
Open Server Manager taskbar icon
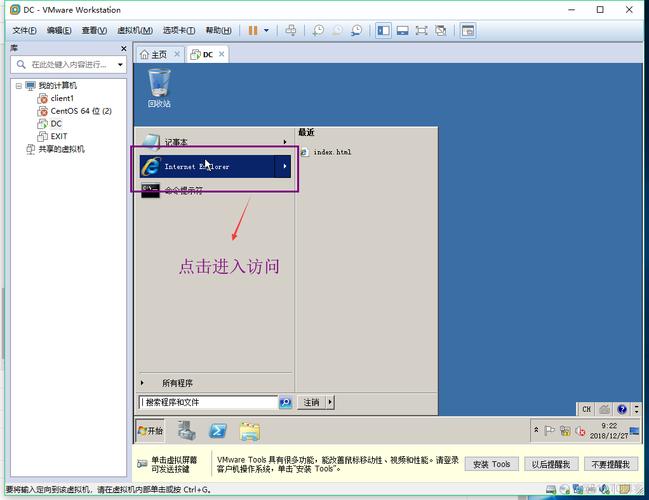pos(187,430)
